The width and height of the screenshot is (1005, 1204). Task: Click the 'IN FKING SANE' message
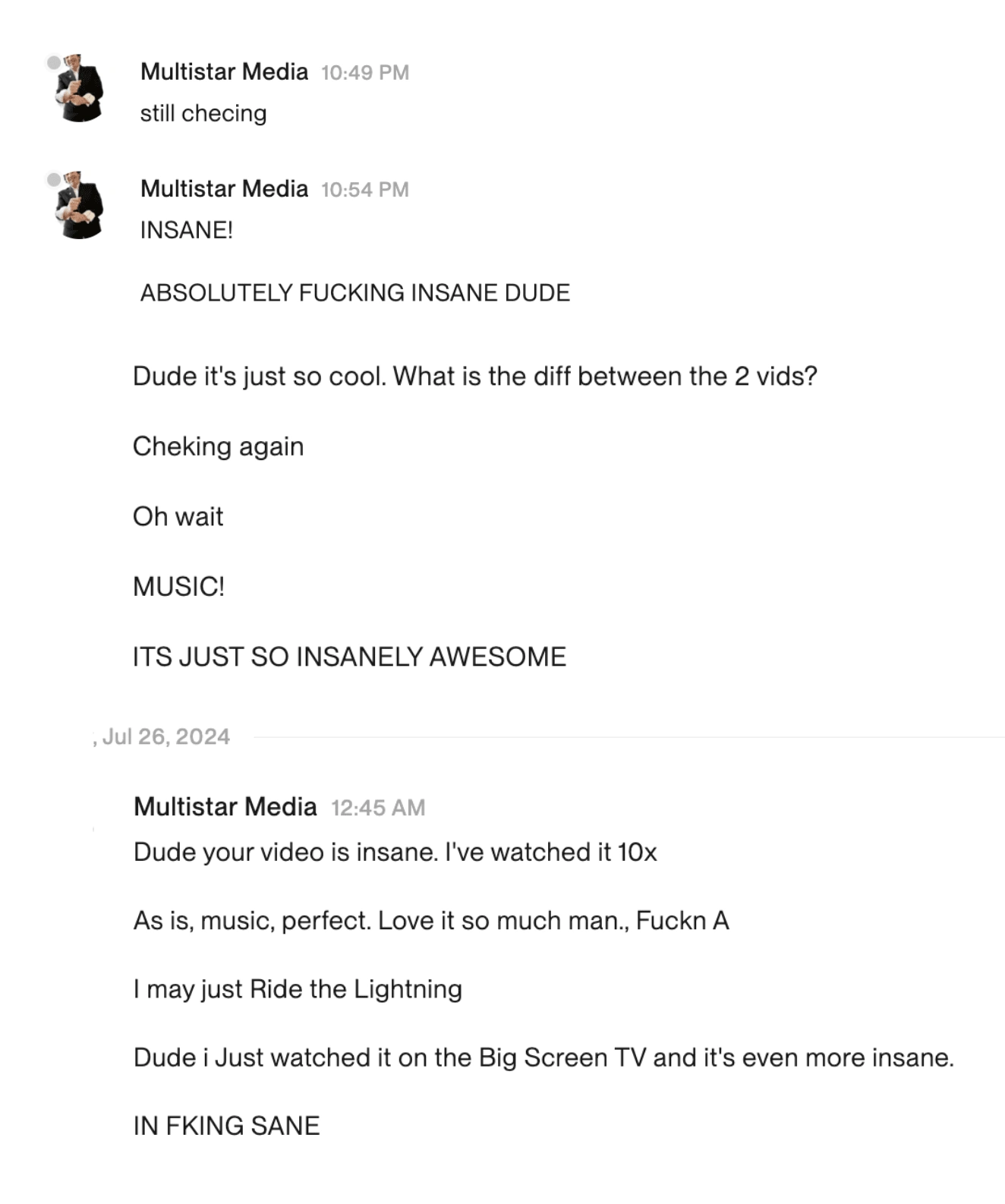coord(227,1126)
